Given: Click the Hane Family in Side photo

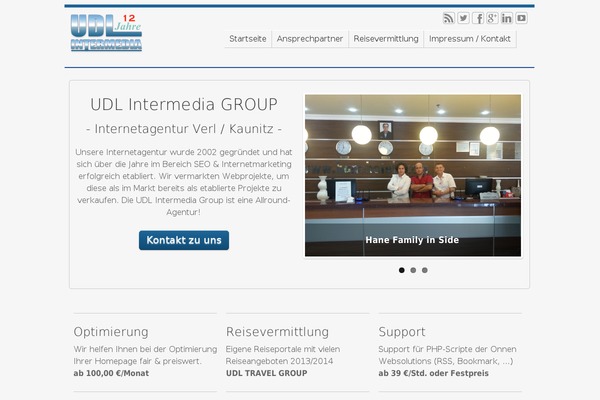Looking at the screenshot, I should [x=413, y=175].
